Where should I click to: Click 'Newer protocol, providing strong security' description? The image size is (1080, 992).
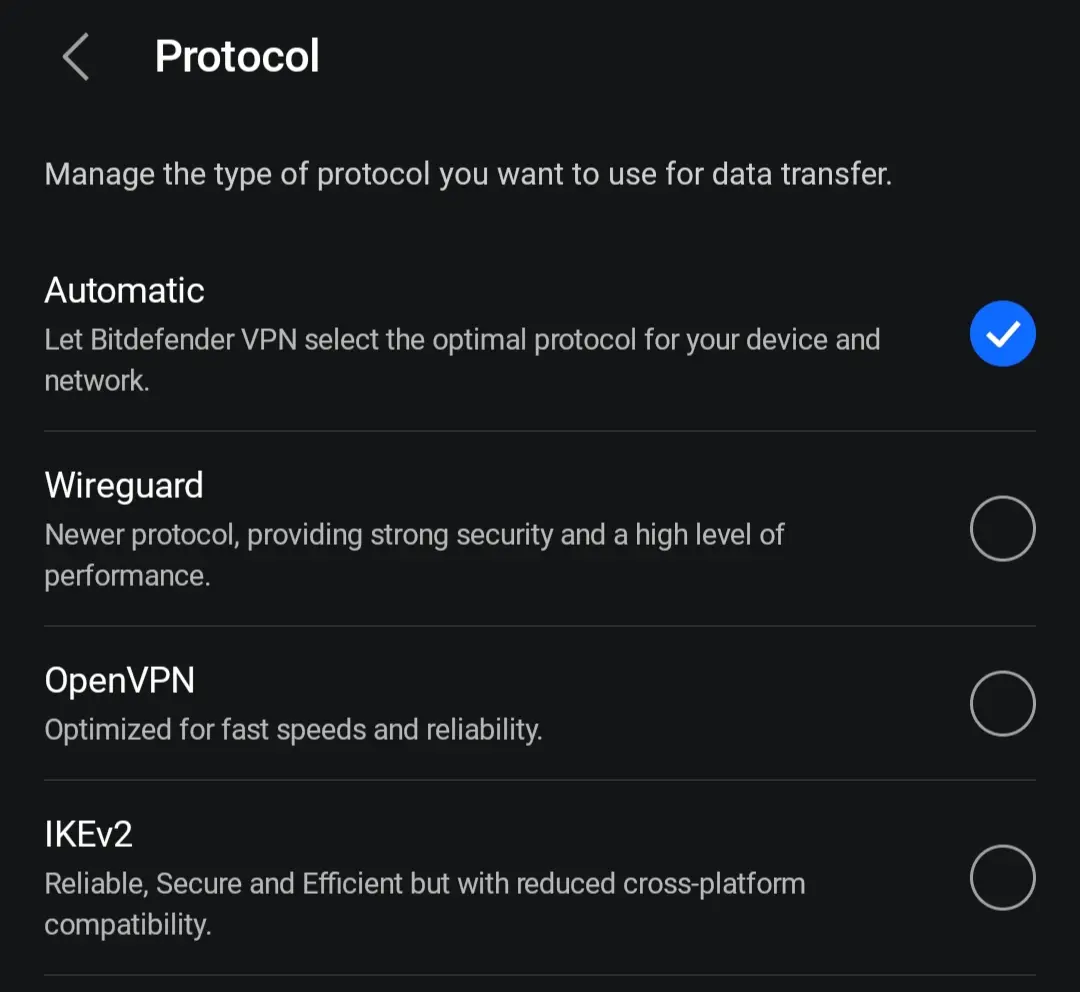(x=414, y=555)
